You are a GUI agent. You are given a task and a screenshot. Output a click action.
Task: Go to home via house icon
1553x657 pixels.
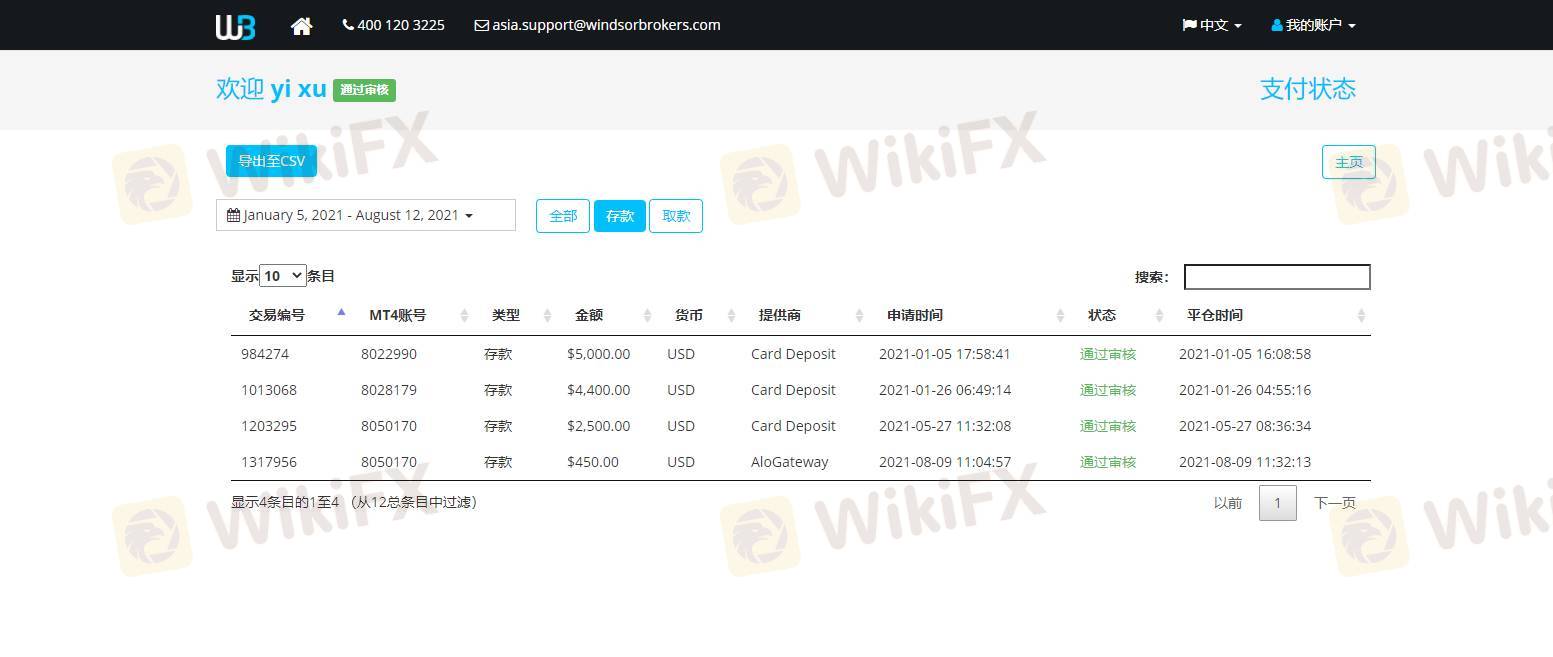[x=301, y=26]
